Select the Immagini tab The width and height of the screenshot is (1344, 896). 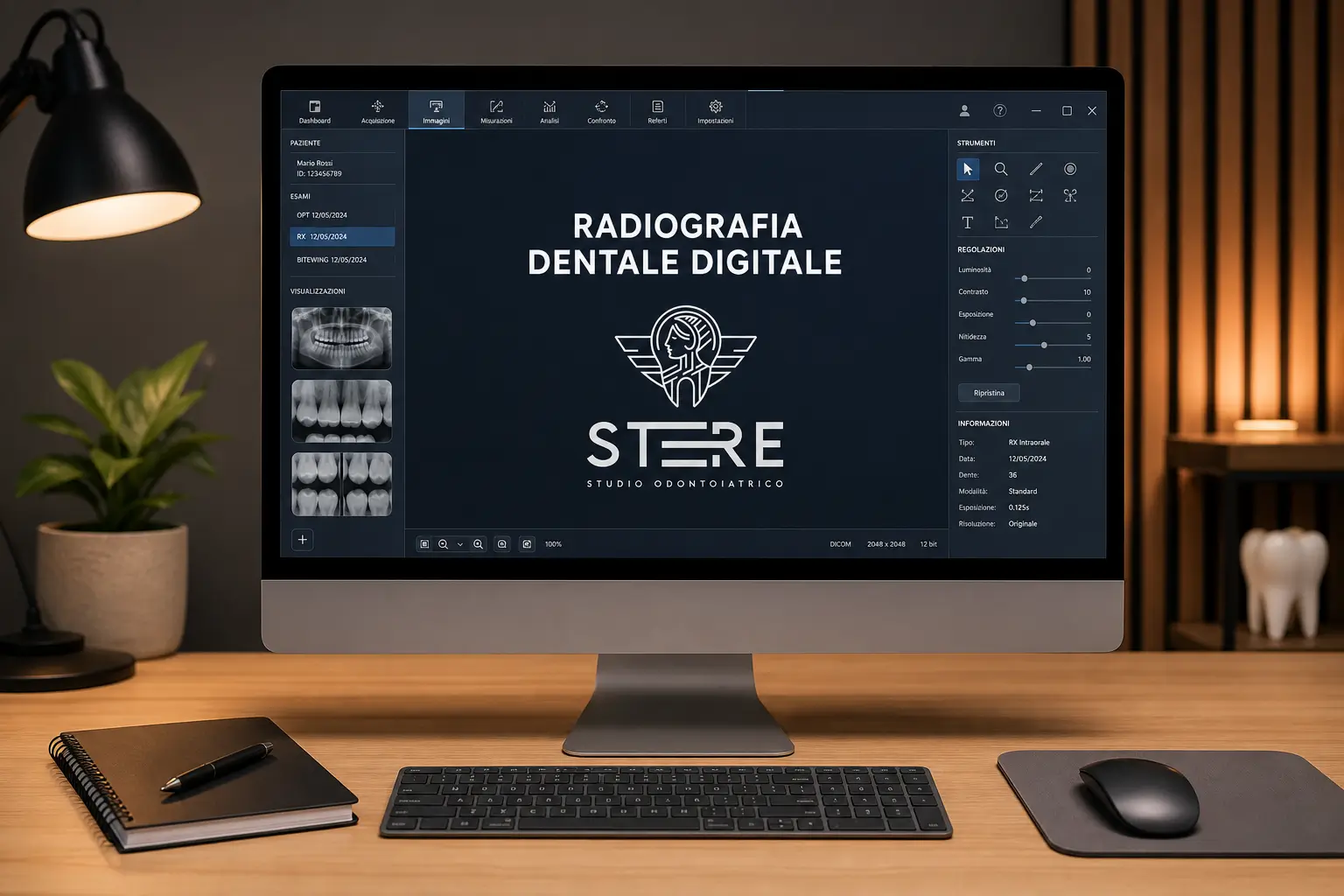tap(436, 111)
